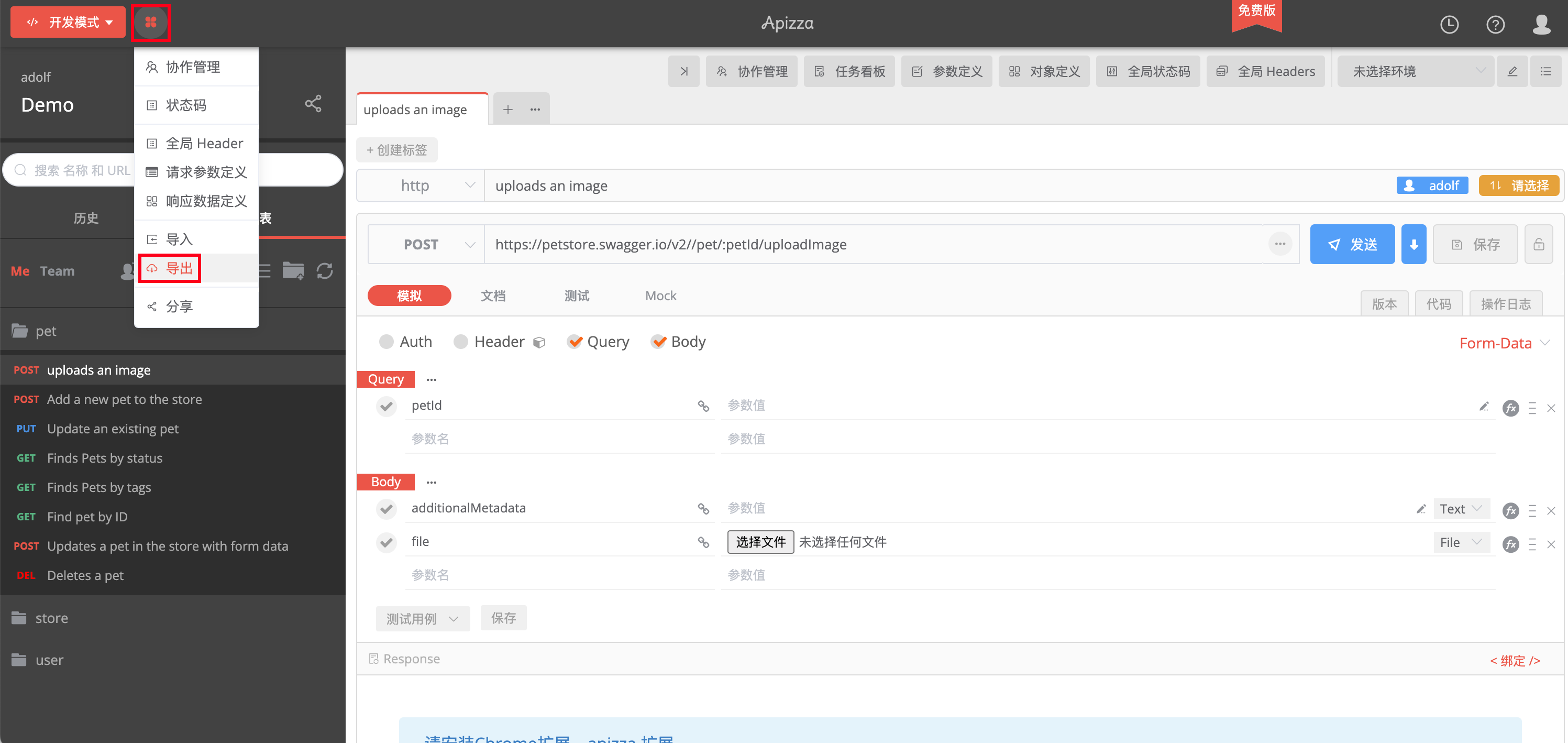Screen dimensions: 1568x743
Task: Click the 选择文件 choose file button
Action: point(760,542)
